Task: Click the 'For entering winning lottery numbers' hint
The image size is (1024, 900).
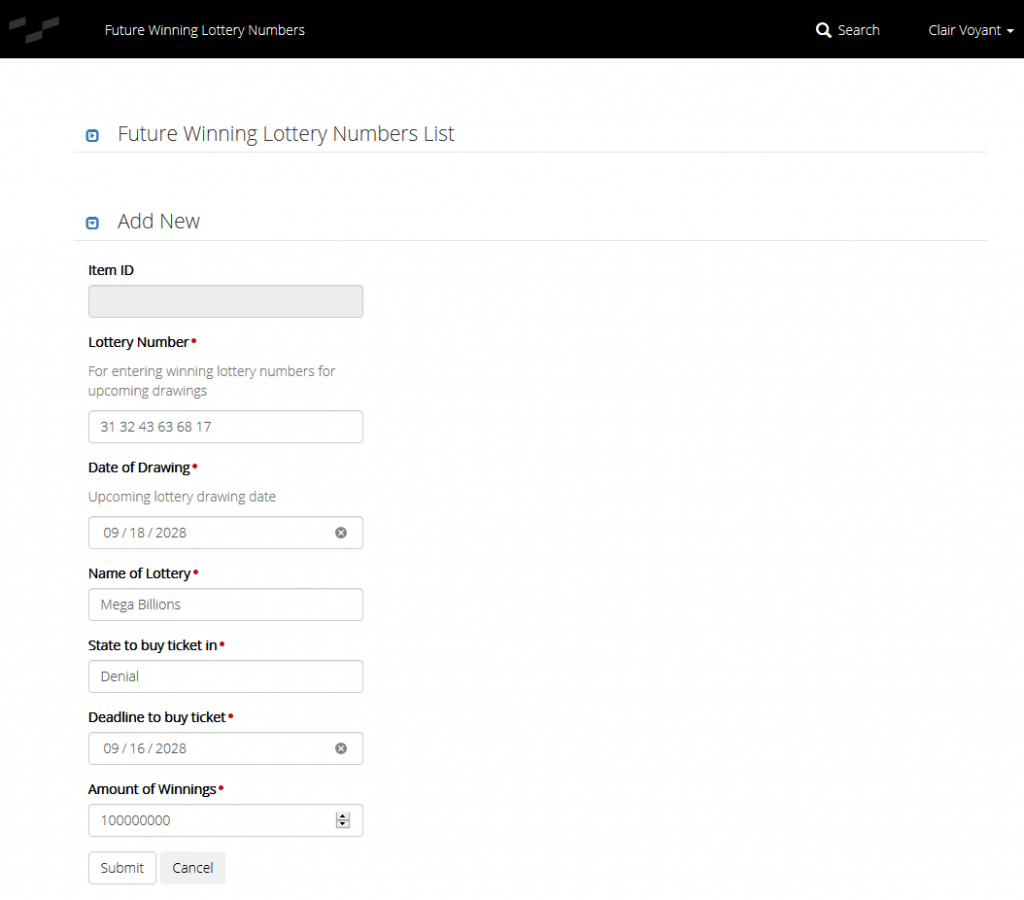Action: click(212, 381)
